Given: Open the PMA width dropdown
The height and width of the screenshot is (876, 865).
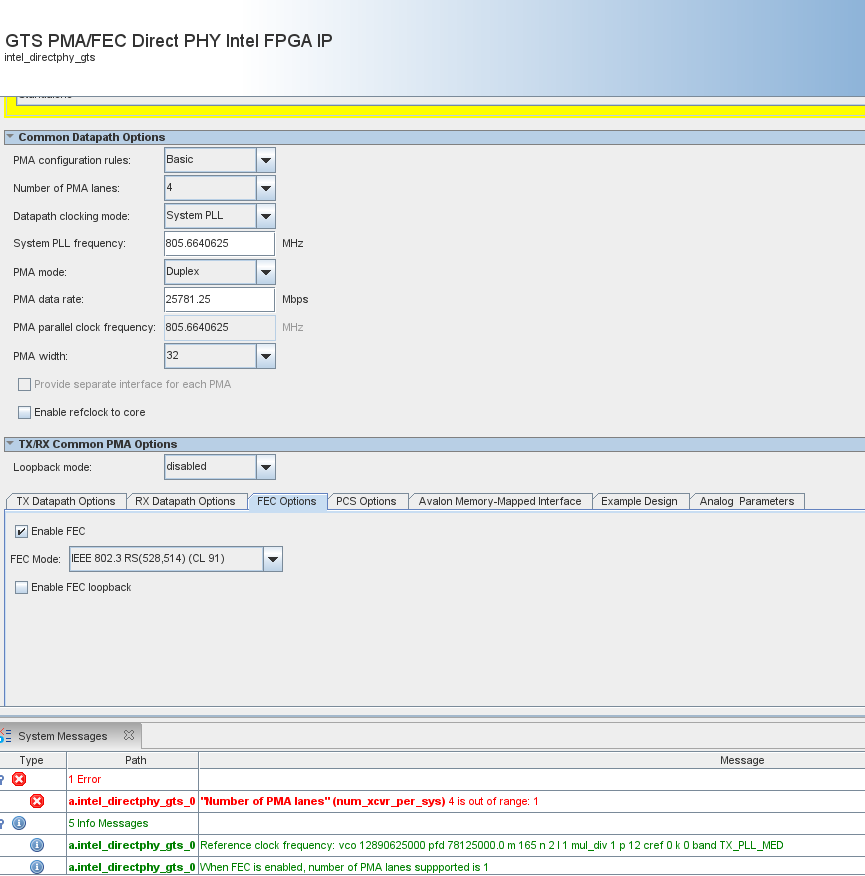Looking at the screenshot, I should [266, 356].
